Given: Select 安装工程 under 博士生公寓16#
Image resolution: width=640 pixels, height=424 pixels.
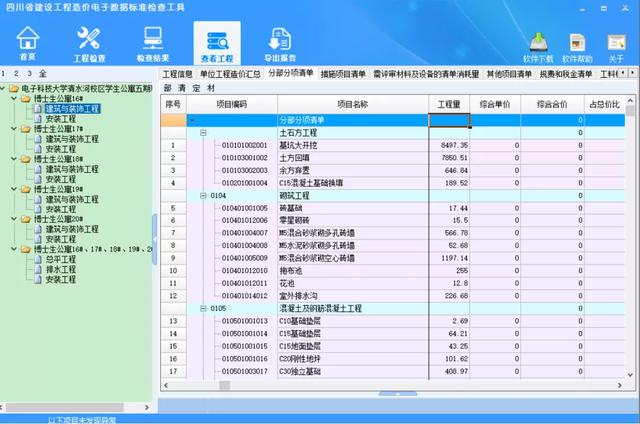Looking at the screenshot, I should (x=60, y=119).
